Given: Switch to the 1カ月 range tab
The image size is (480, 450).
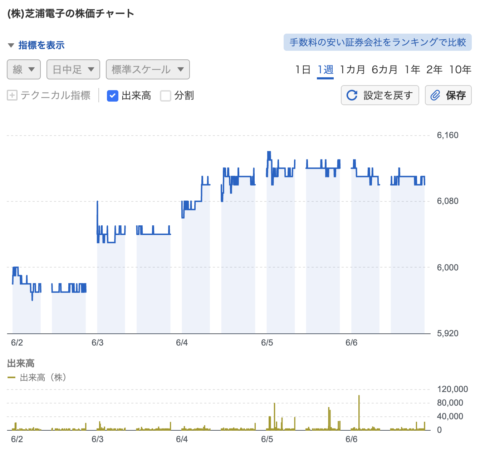Looking at the screenshot, I should [352, 69].
